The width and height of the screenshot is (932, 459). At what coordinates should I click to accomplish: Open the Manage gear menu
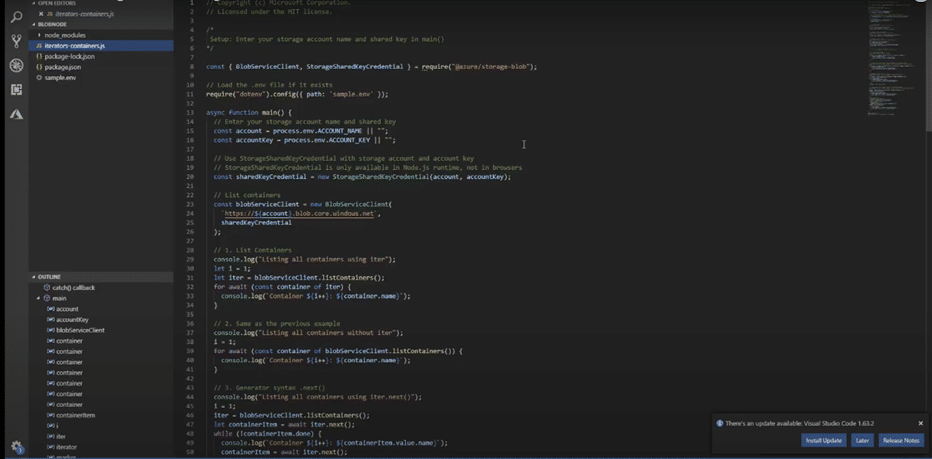coord(16,446)
